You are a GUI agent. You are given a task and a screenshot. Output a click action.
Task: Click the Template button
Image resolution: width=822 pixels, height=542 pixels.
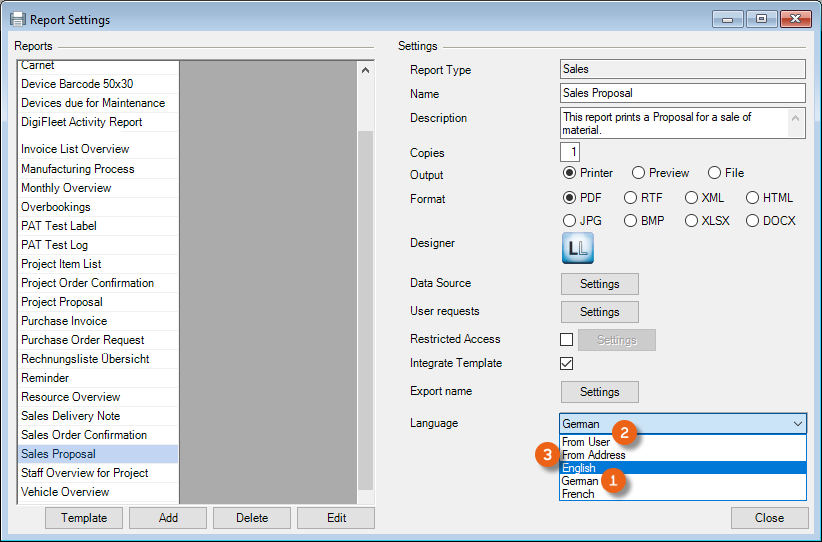click(84, 518)
